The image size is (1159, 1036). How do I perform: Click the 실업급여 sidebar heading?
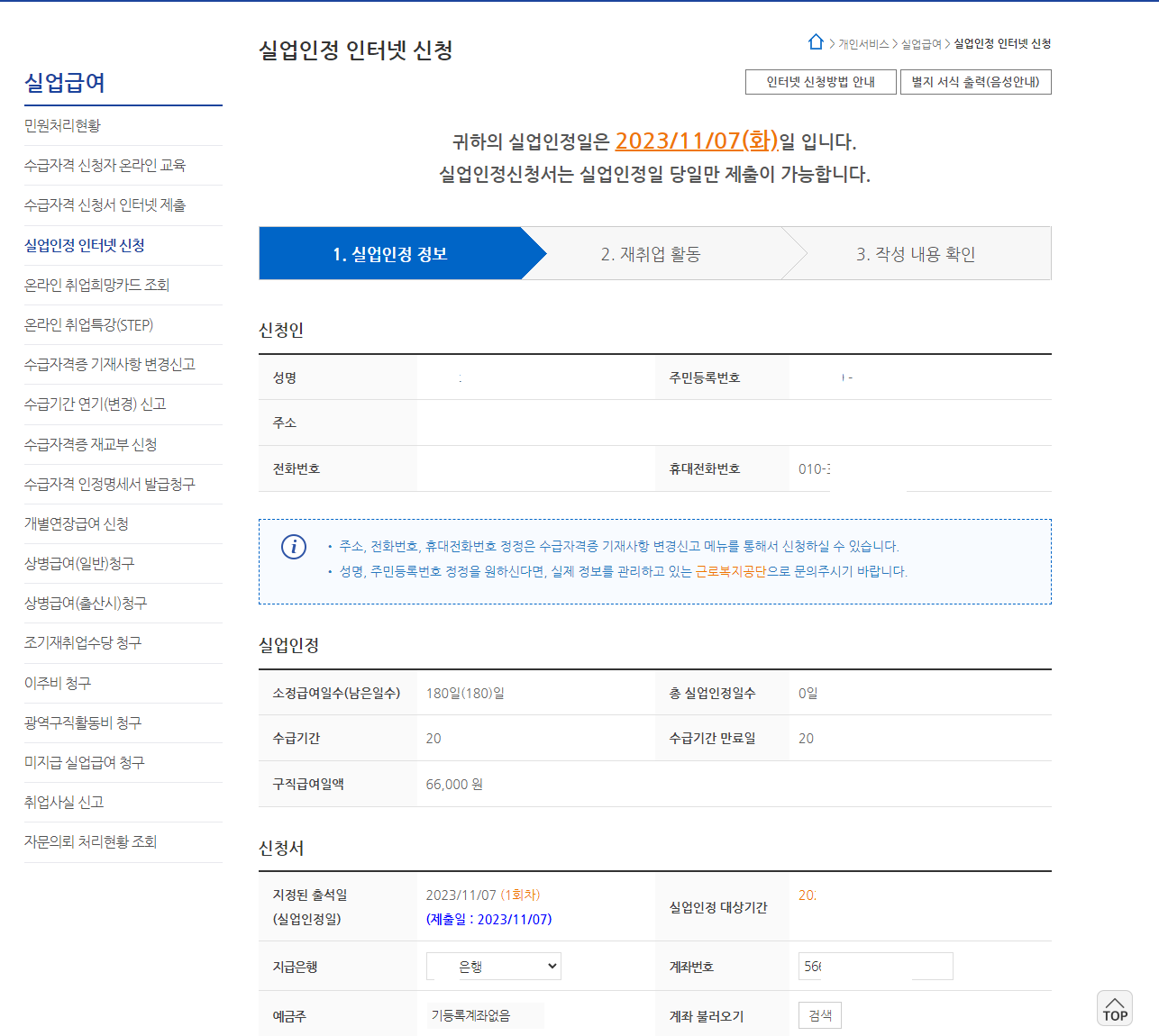tap(65, 83)
